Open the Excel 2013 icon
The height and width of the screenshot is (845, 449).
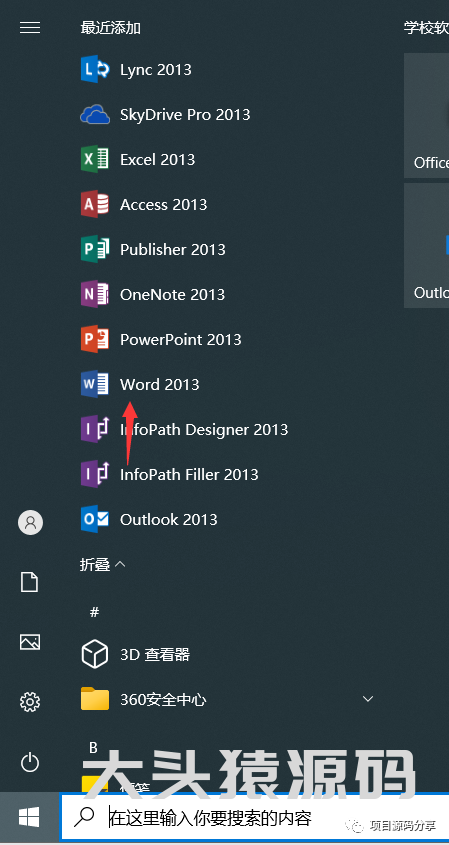point(95,159)
